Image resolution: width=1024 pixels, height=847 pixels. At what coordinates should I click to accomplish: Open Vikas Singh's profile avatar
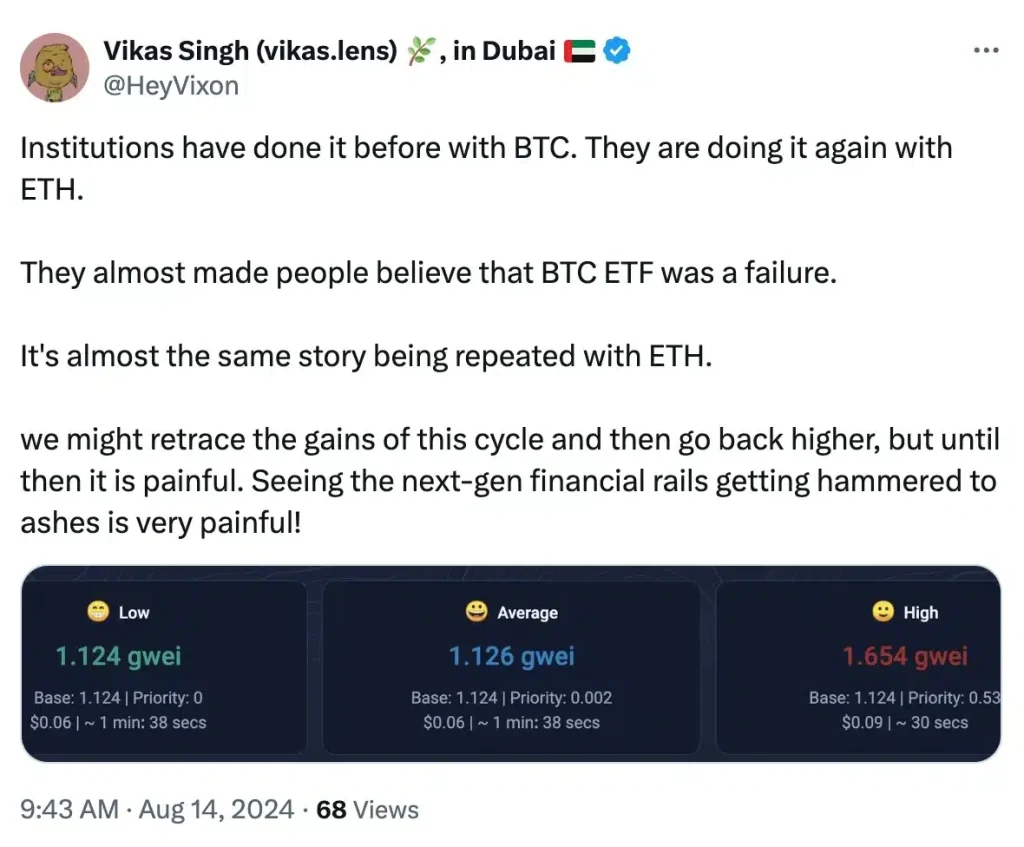pyautogui.click(x=55, y=67)
